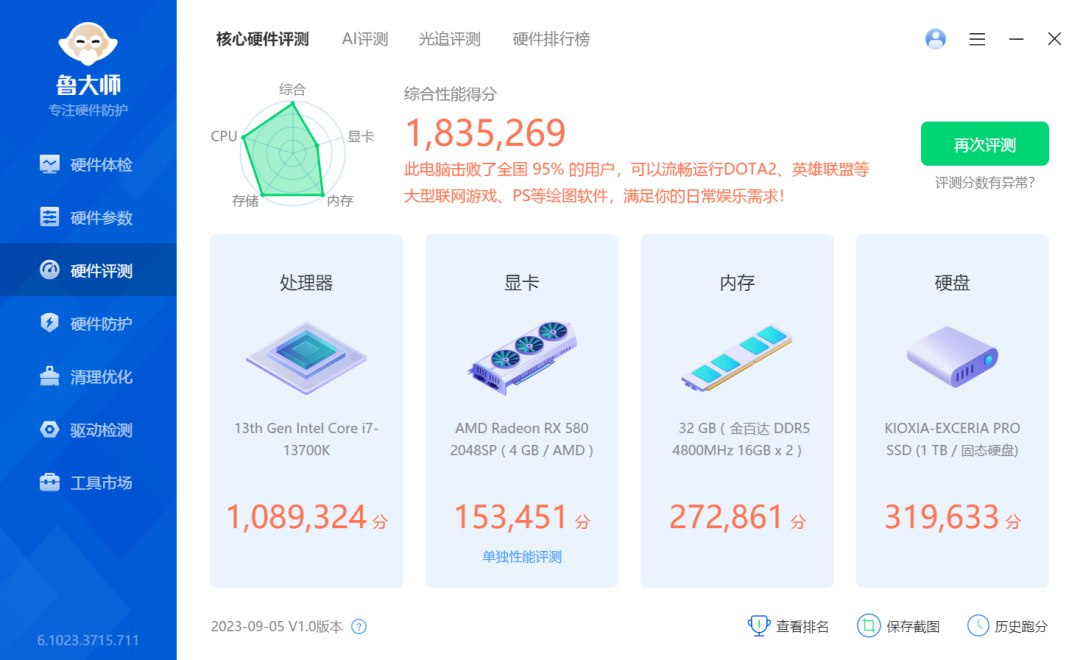Click the user account avatar icon
The image size is (1080, 660).
tap(935, 39)
